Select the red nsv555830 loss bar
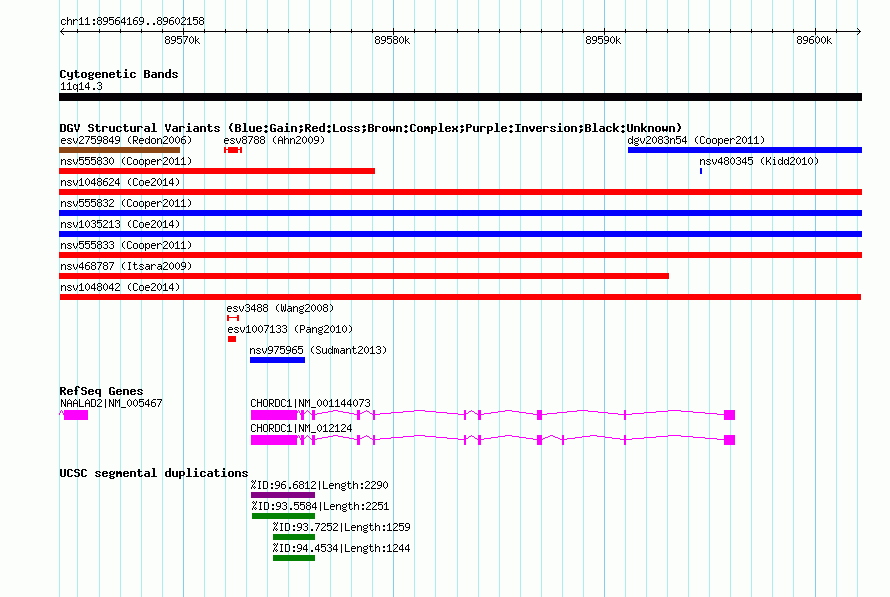The image size is (890, 597). coord(217,171)
